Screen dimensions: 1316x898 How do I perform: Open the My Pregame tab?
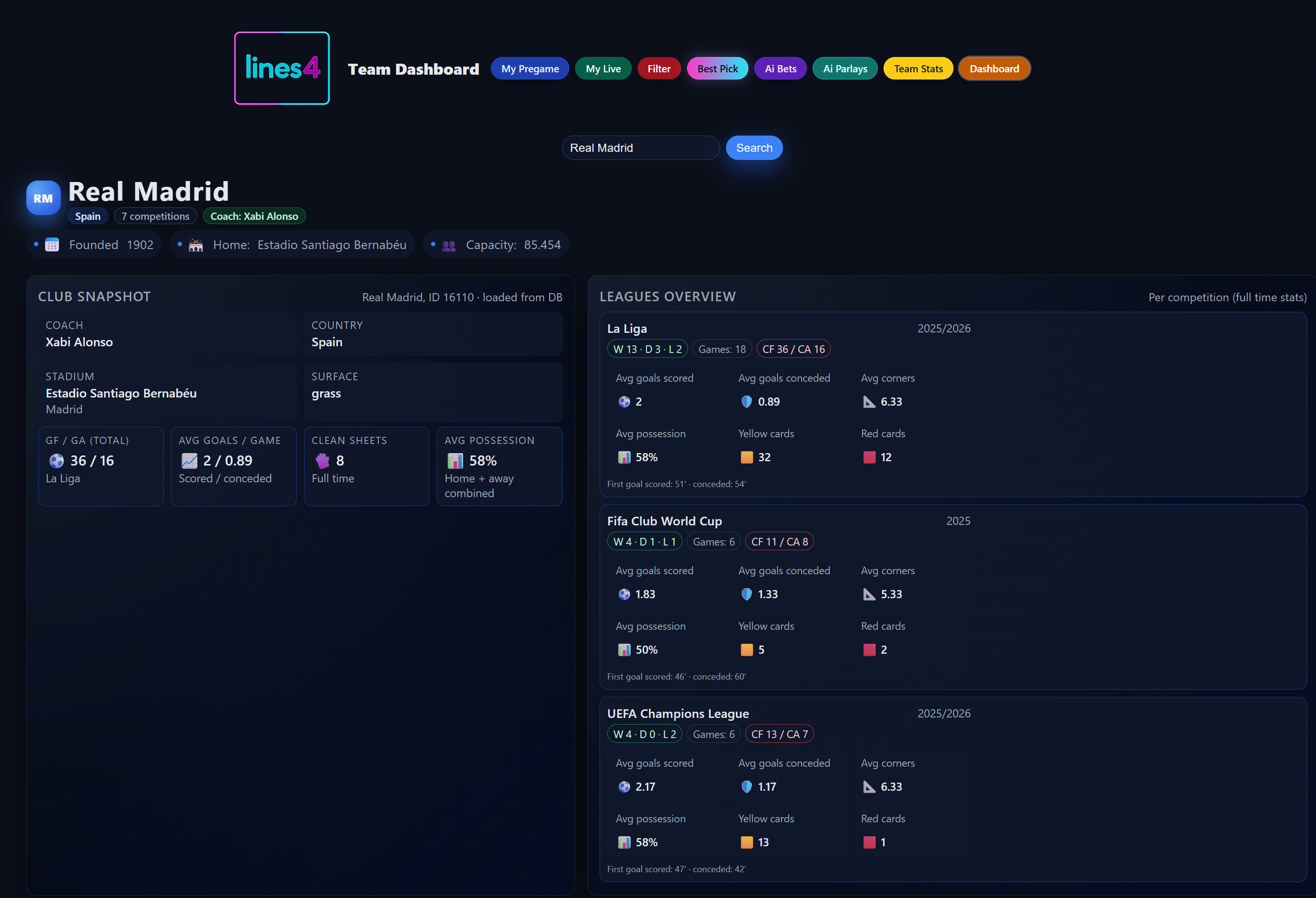click(x=530, y=68)
